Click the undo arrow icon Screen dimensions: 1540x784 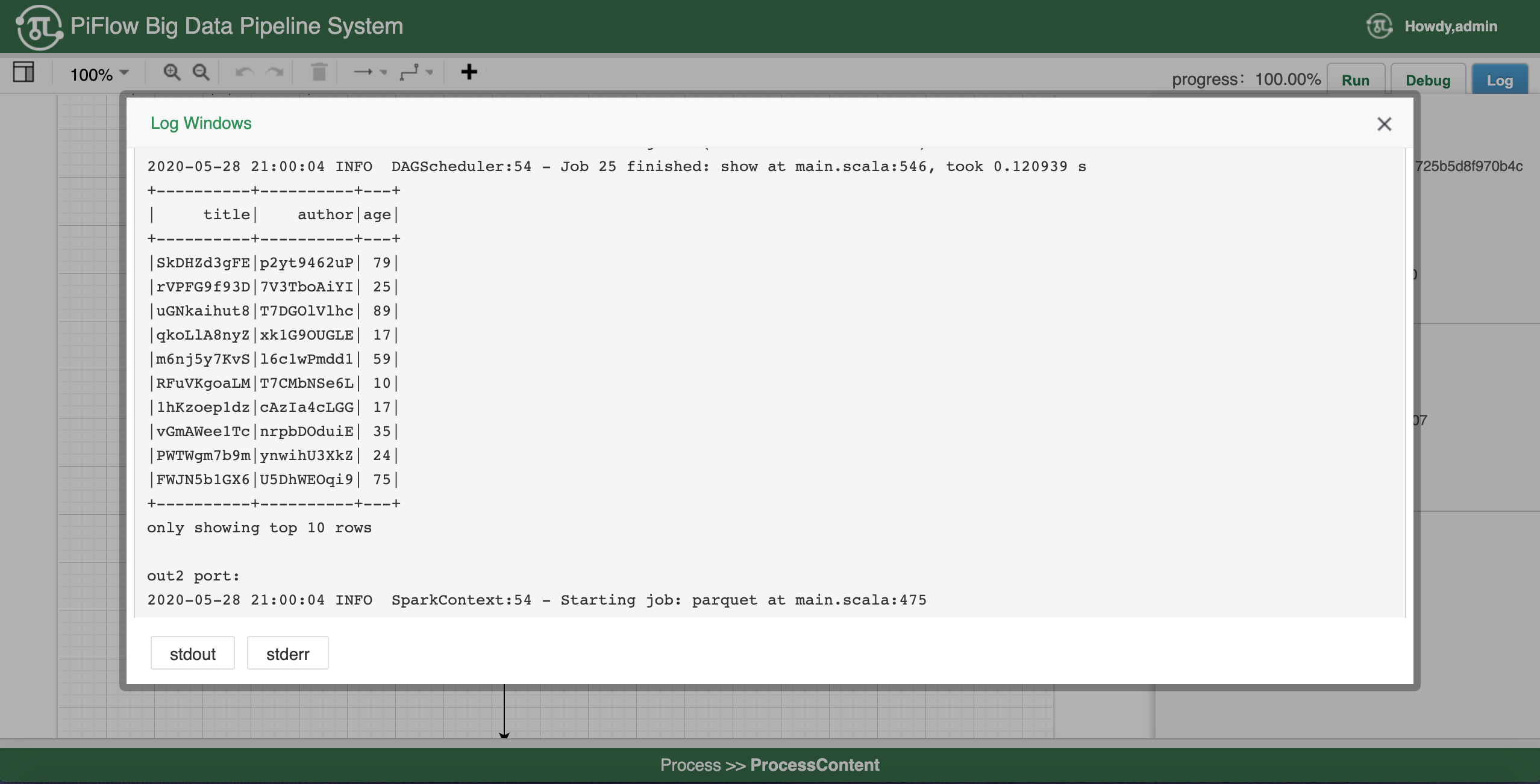click(x=244, y=72)
